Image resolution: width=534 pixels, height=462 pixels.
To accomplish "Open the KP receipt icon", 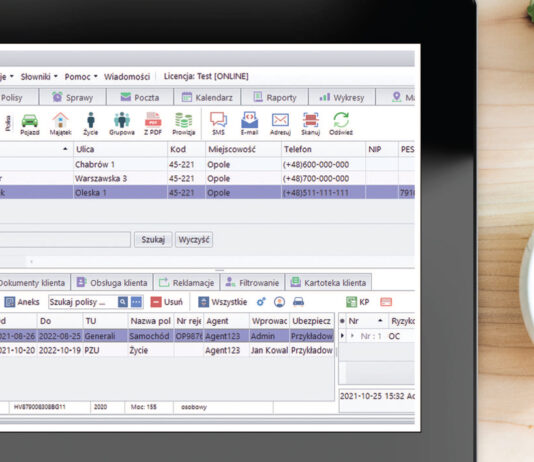I will pyautogui.click(x=358, y=302).
